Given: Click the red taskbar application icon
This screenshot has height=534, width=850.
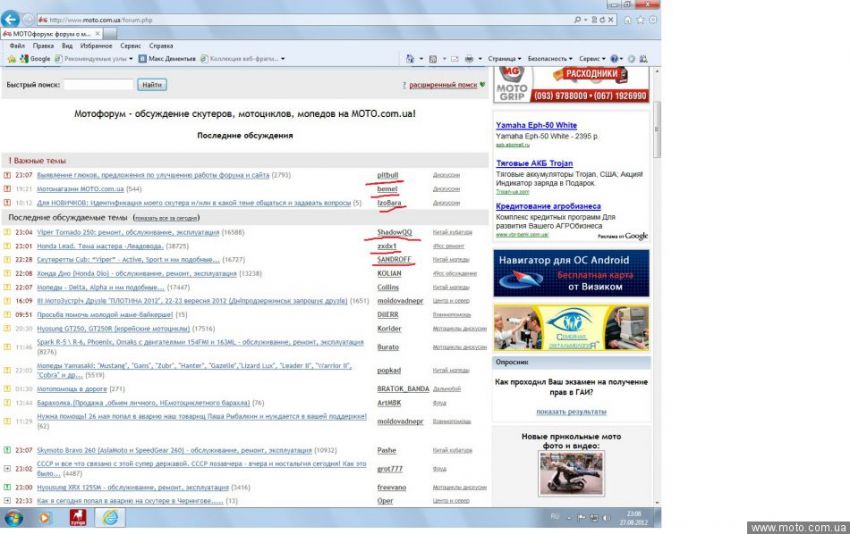Looking at the screenshot, I should pos(78,518).
